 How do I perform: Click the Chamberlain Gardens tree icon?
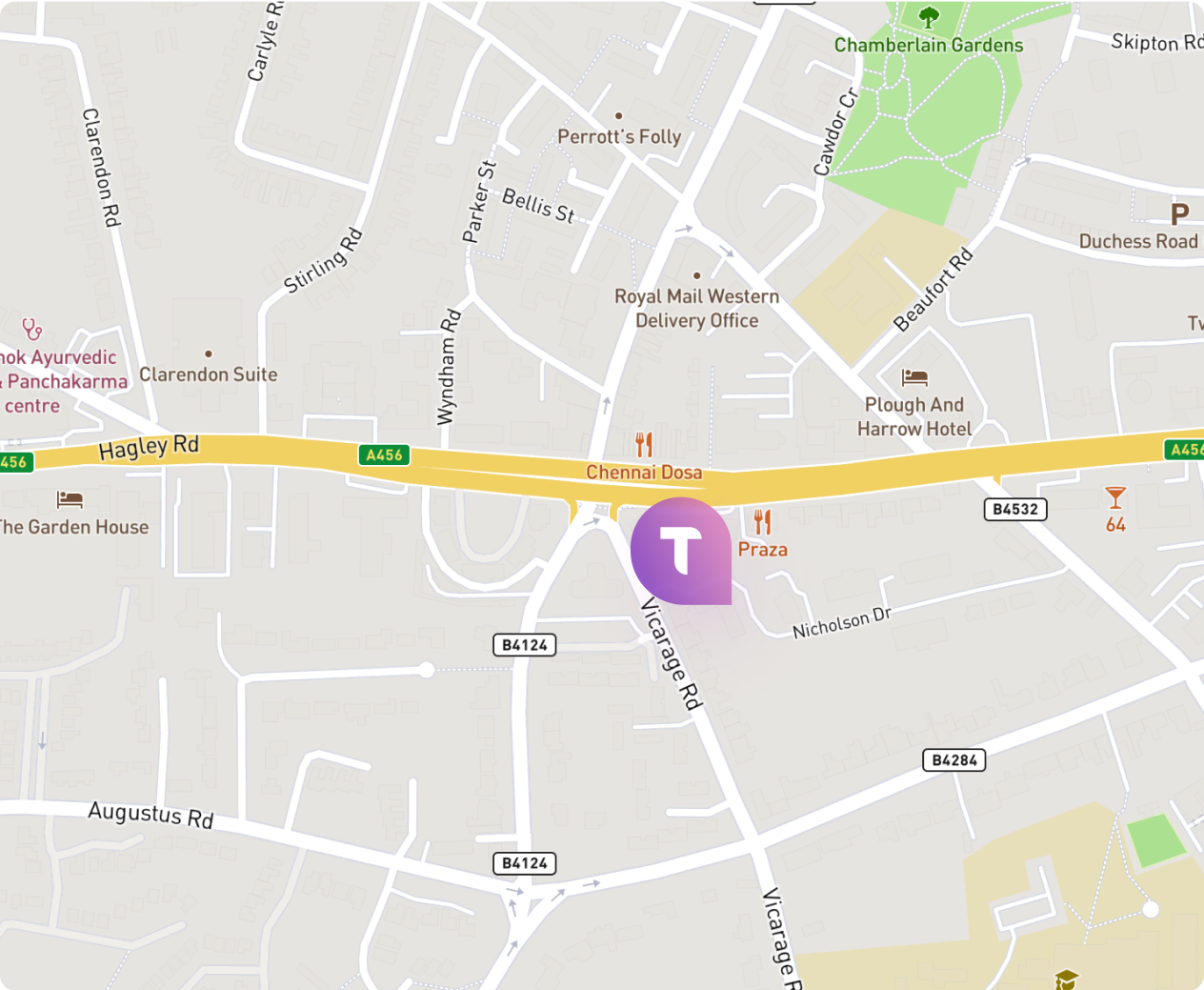pyautogui.click(x=929, y=16)
